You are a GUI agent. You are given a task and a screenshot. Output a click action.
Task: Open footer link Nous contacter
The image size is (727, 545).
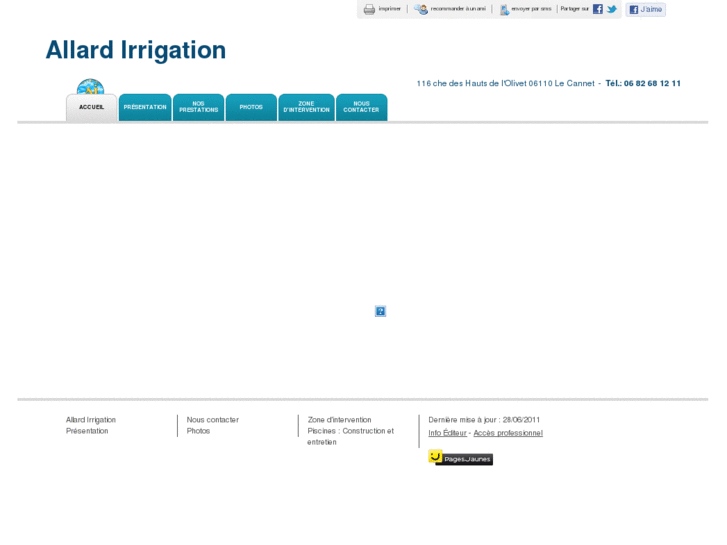(x=213, y=420)
